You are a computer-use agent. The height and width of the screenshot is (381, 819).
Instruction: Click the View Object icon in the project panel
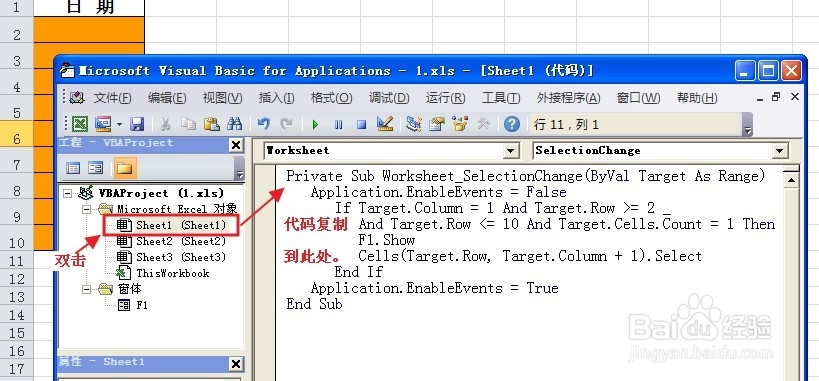(x=96, y=168)
